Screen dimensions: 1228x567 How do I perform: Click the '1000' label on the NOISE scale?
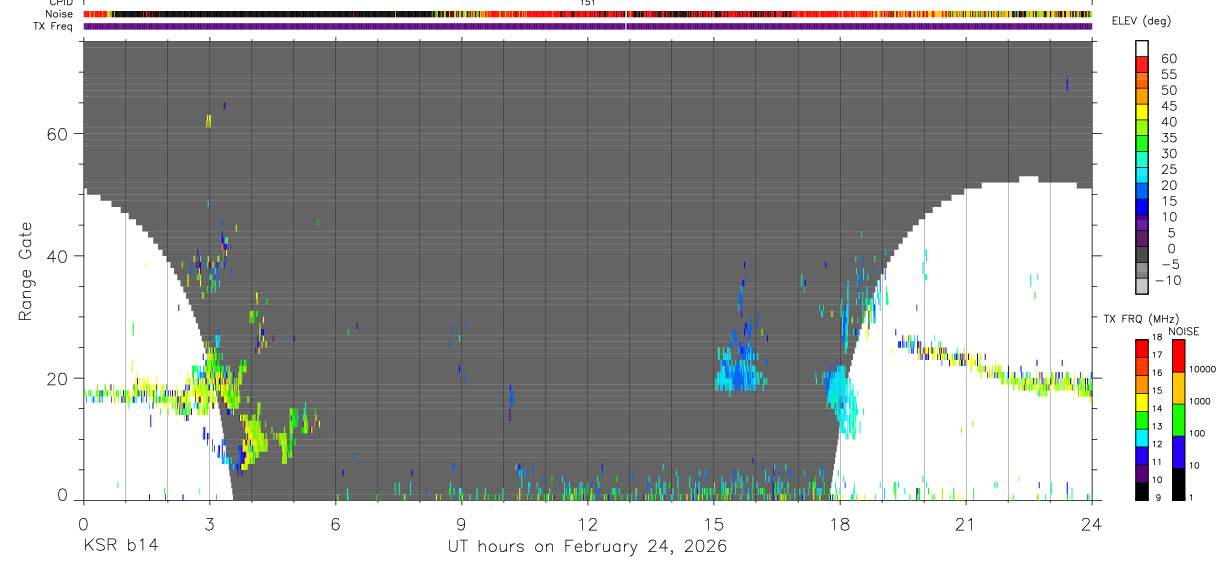pos(1198,401)
